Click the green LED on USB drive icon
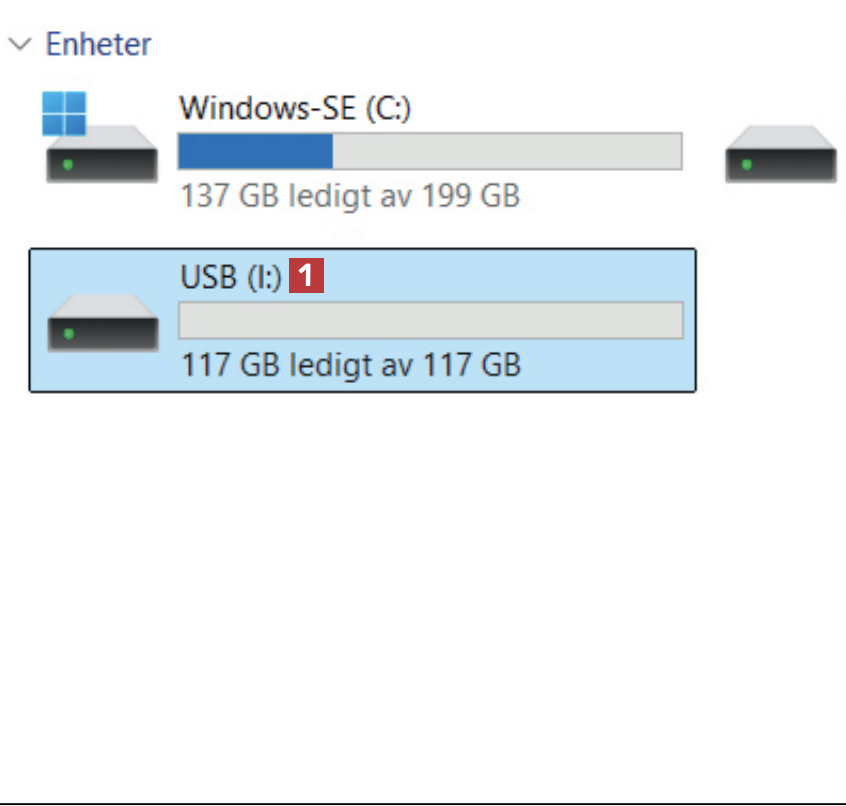Screen dimensions: 846x806 tap(68, 334)
